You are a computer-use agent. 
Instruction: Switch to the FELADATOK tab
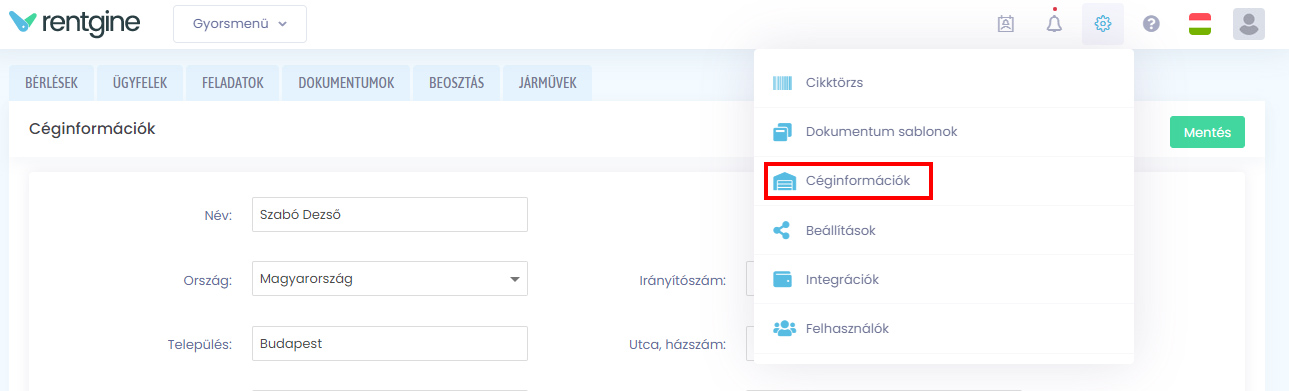tap(232, 83)
